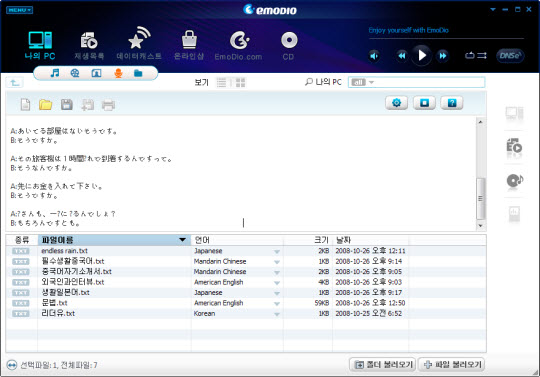
Task: Start playback with the play button
Action: [422, 55]
